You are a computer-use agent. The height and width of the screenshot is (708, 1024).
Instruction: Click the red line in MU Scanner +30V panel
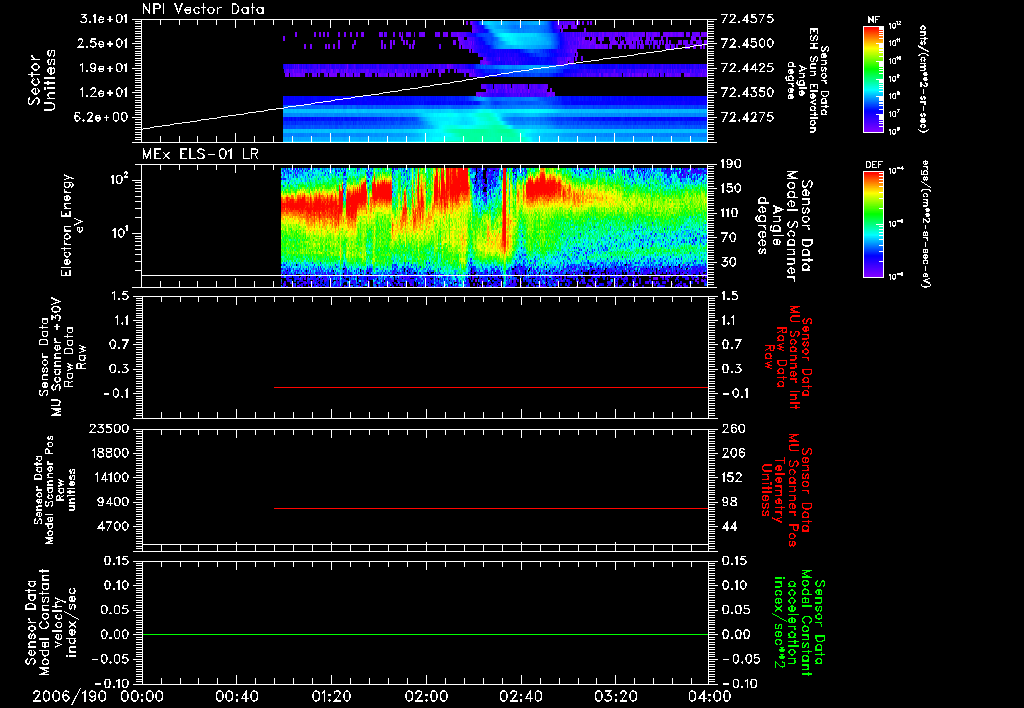click(491, 387)
